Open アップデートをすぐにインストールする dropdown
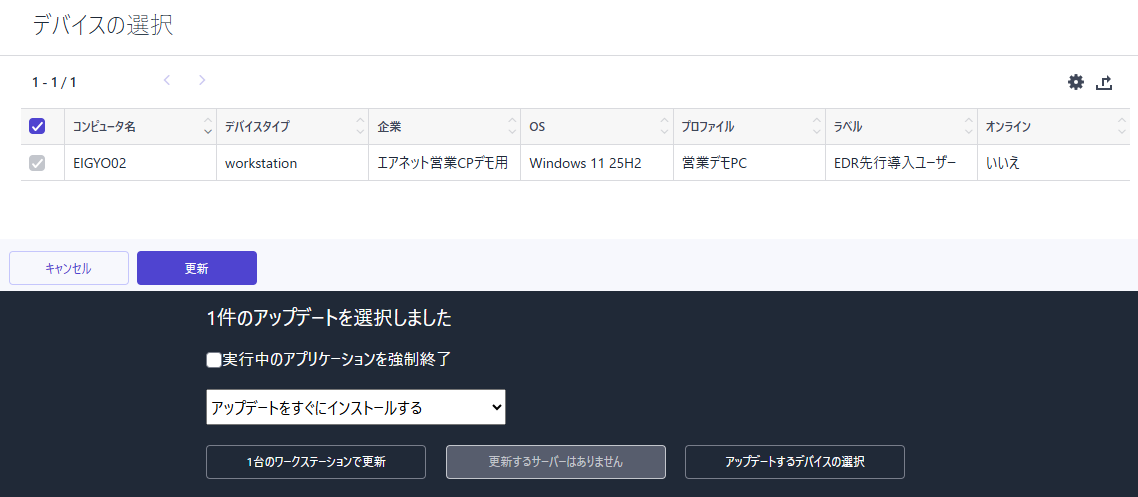Viewport: 1138px width, 497px height. pos(356,408)
